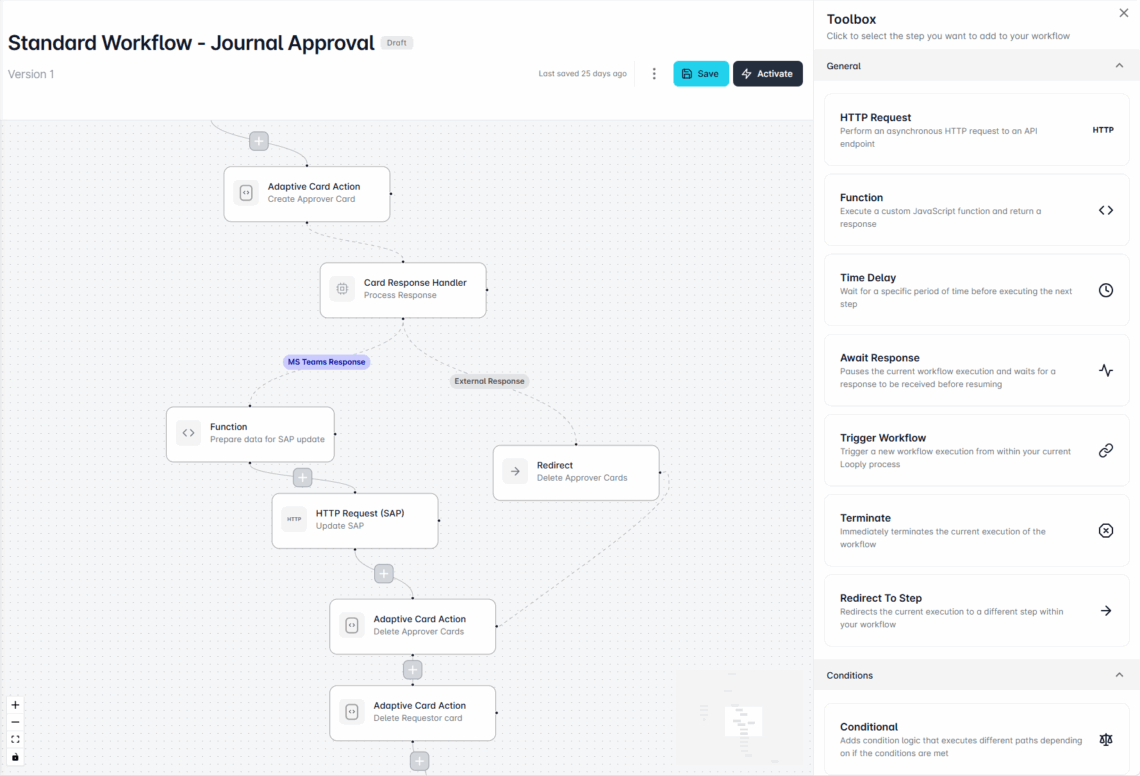Screen dimensions: 1140x776
Task: Click the Conditional scales icon
Action: pos(1105,739)
